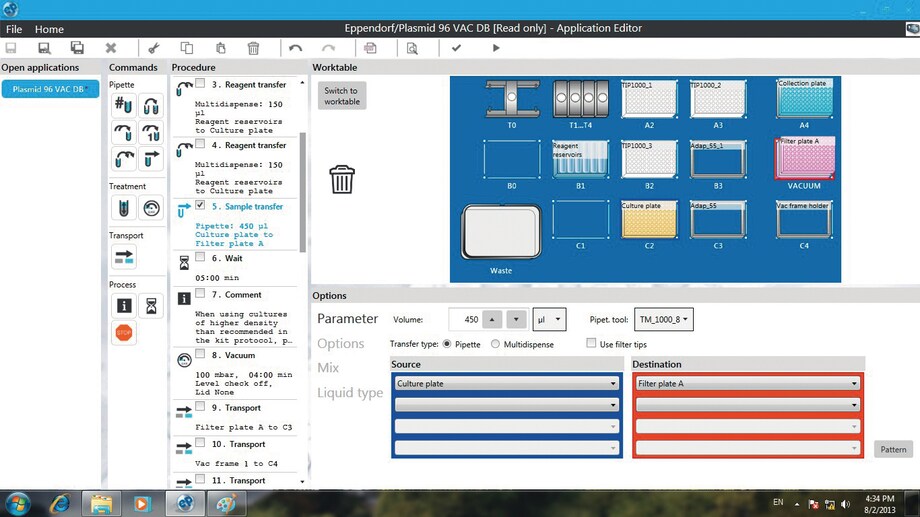Open the Culture plate source dropdown
The width and height of the screenshot is (920, 517).
(x=507, y=383)
